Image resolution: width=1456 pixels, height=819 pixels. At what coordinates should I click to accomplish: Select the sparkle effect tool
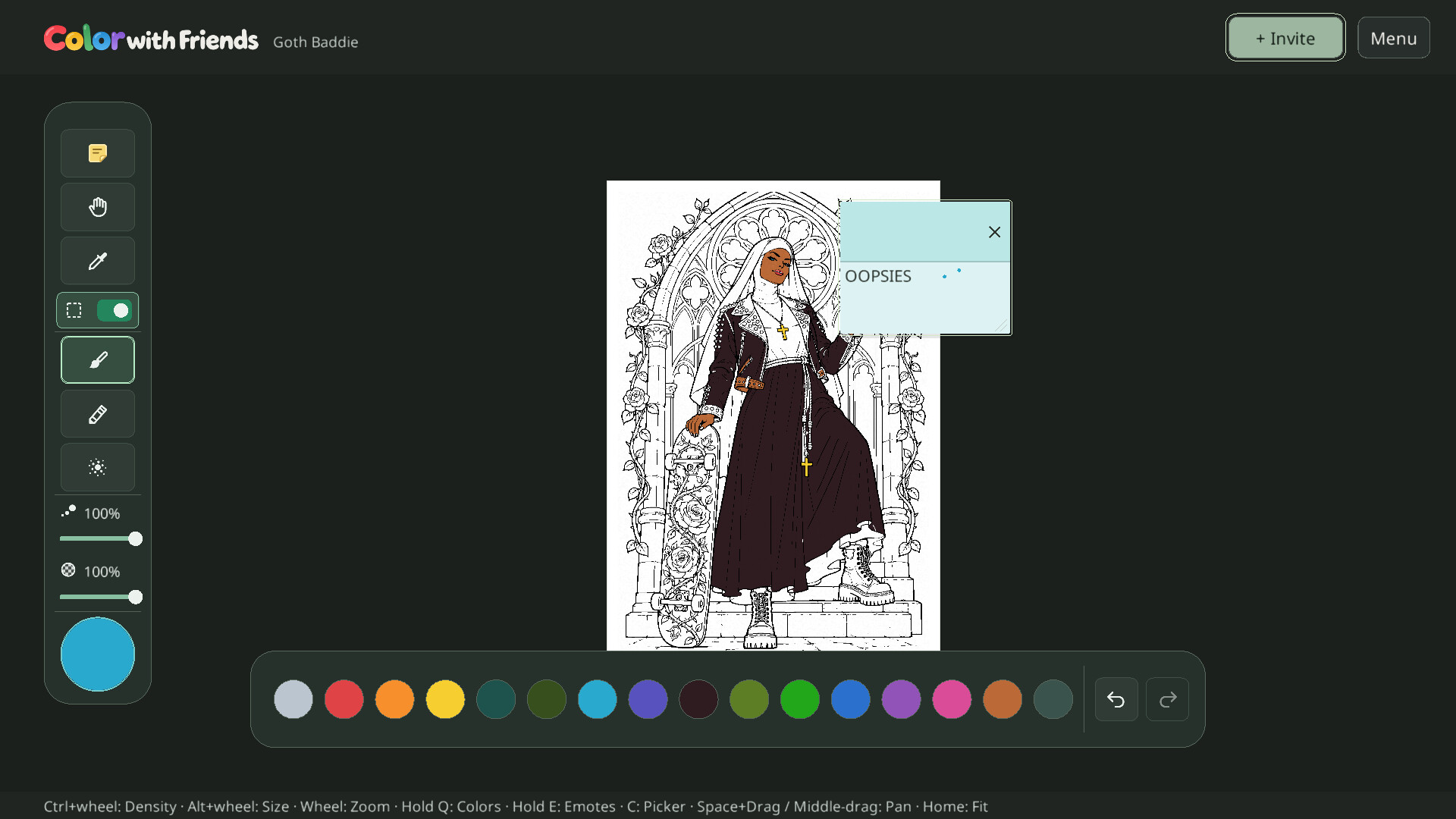[x=98, y=468]
